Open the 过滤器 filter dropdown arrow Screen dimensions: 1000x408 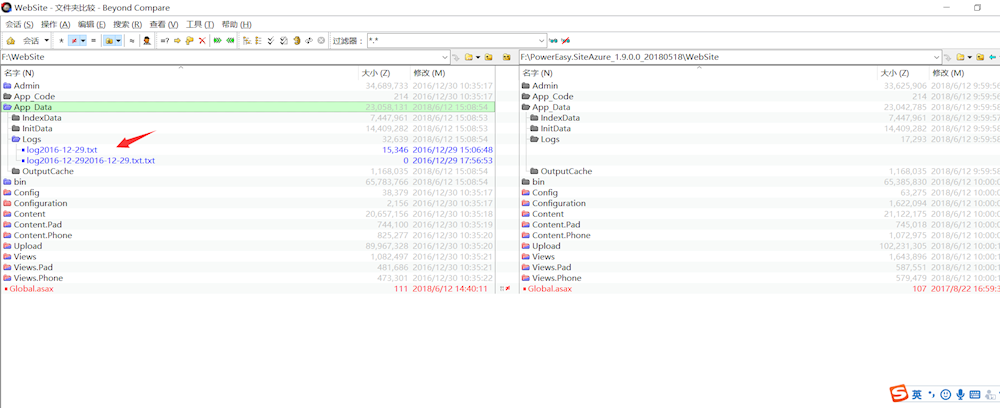coord(542,41)
